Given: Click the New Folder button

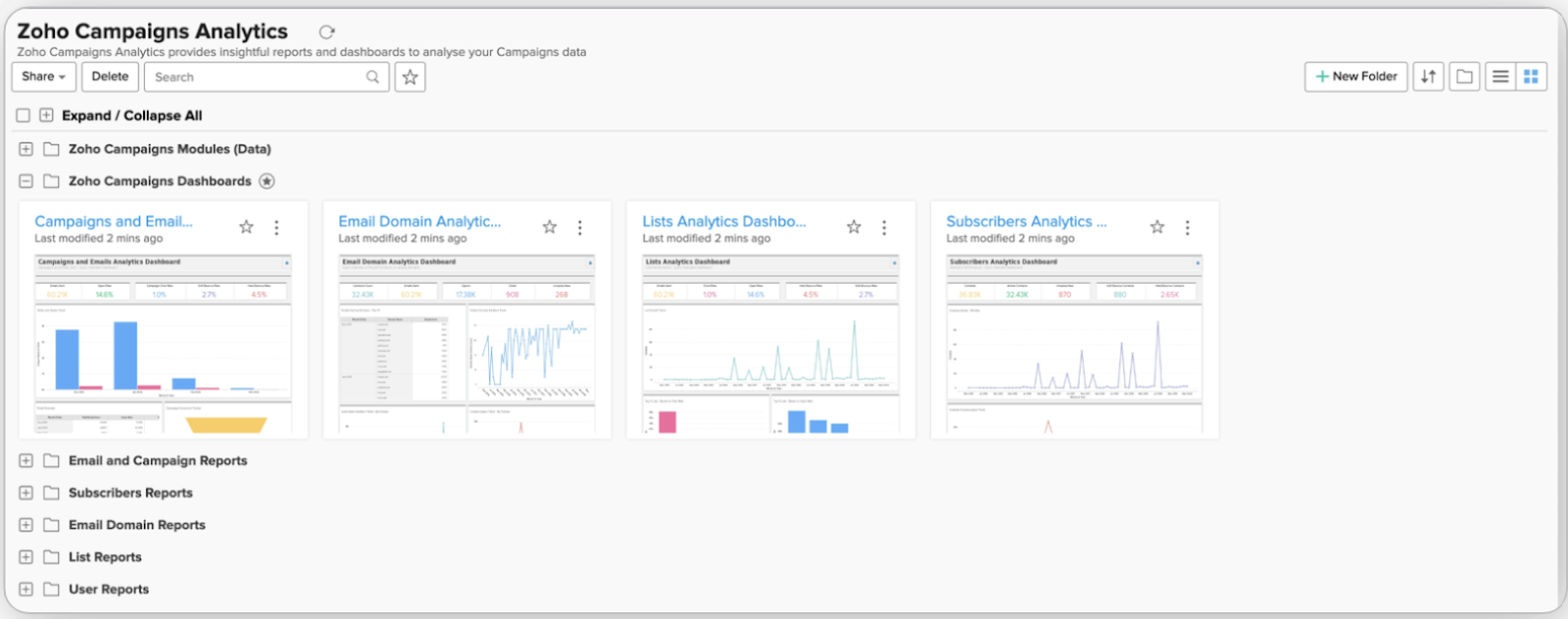Looking at the screenshot, I should [x=1356, y=76].
